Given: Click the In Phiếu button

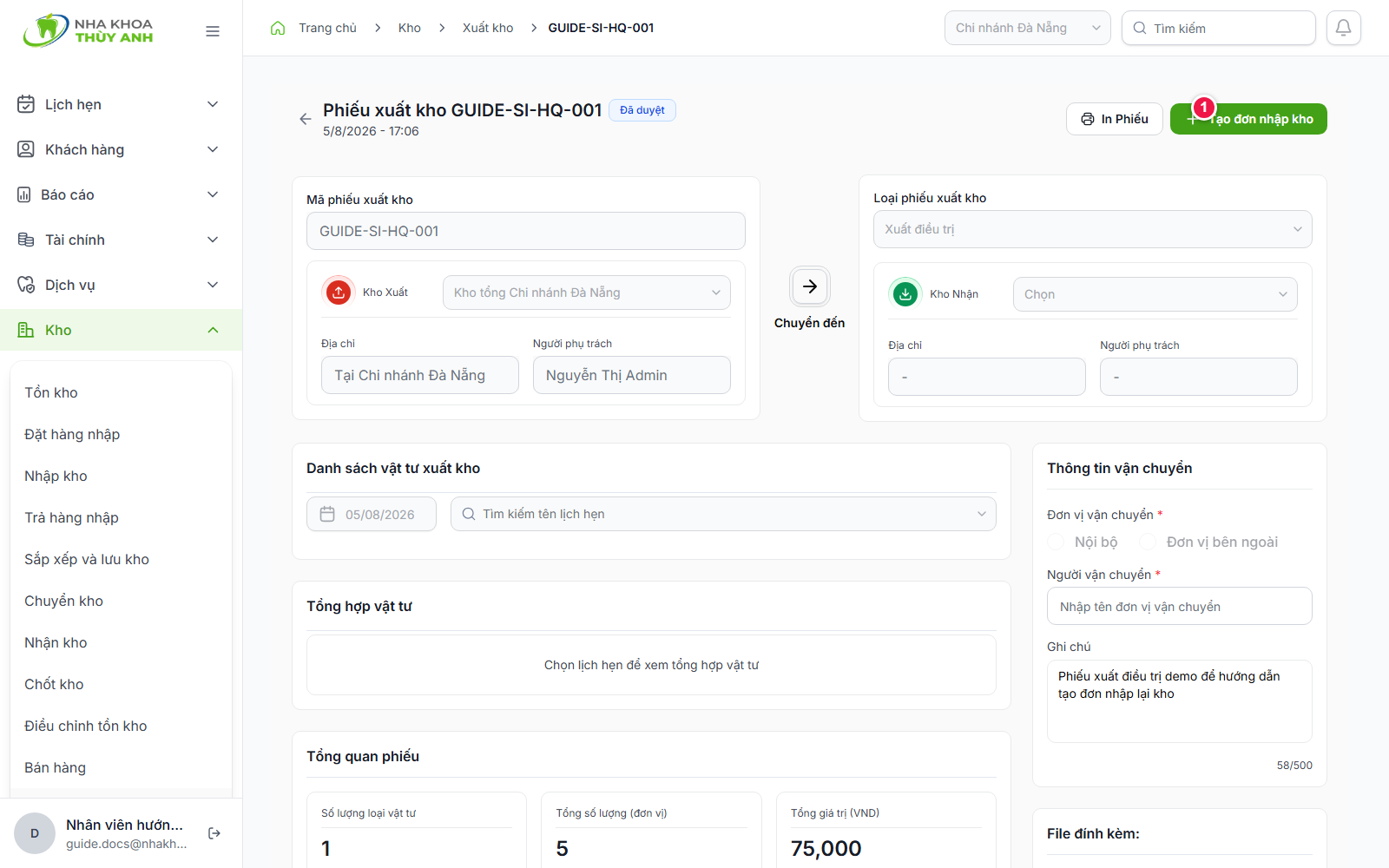Looking at the screenshot, I should [x=1115, y=119].
